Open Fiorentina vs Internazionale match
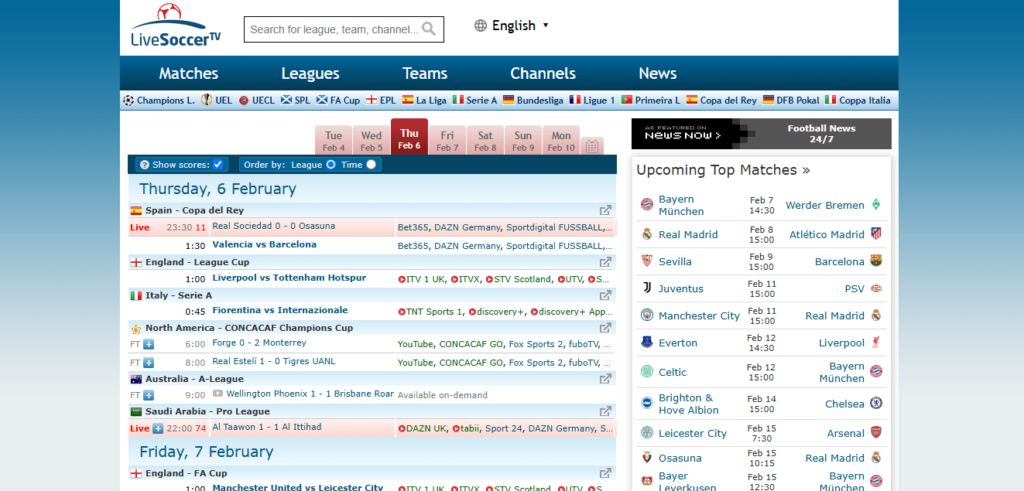Screen dimensions: 1024x491 [x=280, y=310]
